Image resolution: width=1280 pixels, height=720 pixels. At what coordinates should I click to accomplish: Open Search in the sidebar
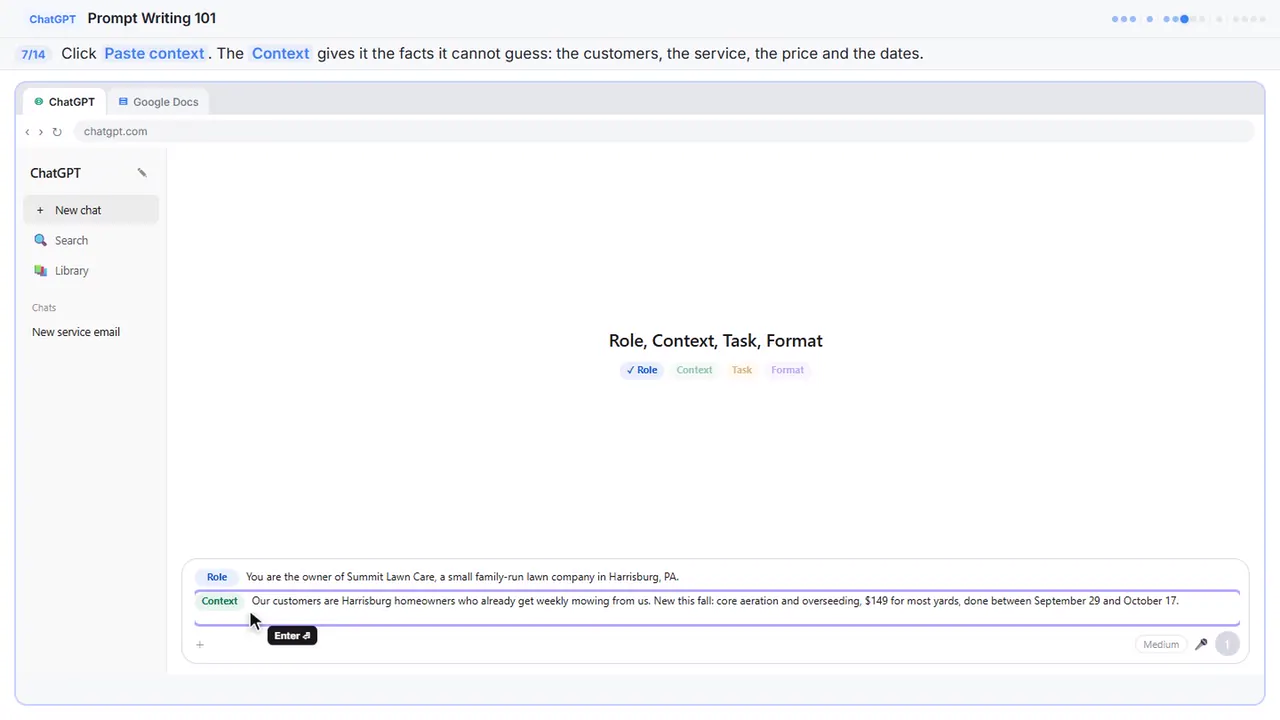pos(91,240)
